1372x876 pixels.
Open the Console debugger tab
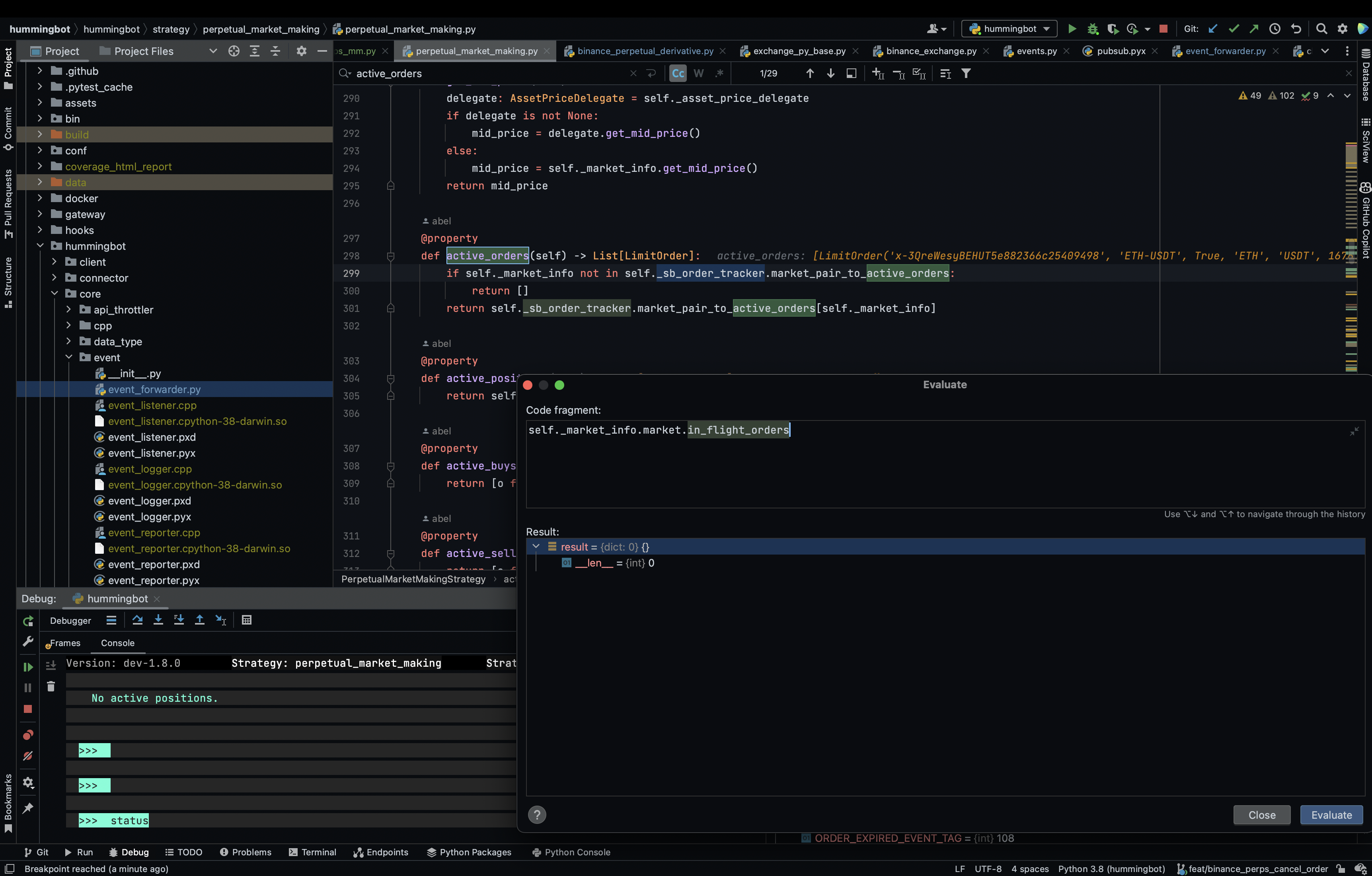(x=117, y=643)
